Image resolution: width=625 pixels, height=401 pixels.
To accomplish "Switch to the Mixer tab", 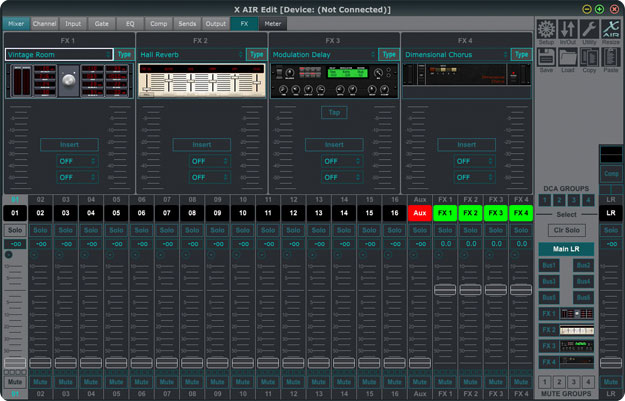I will pyautogui.click(x=16, y=24).
